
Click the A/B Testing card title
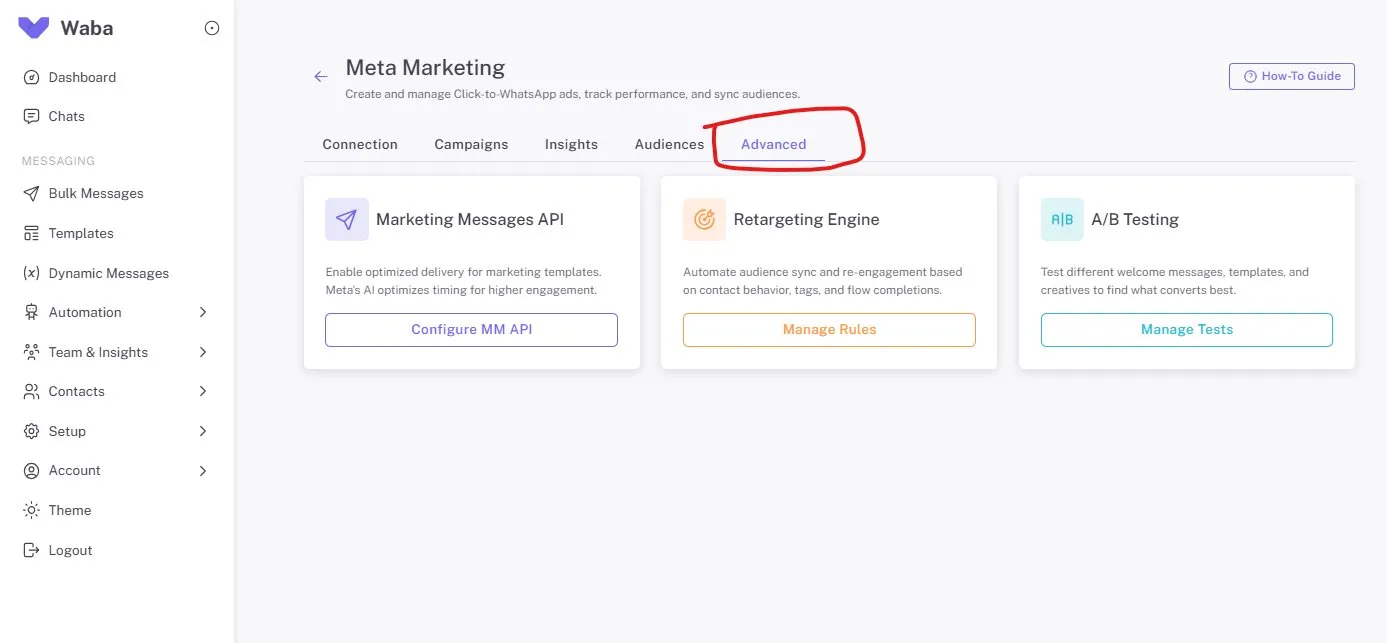click(1135, 219)
